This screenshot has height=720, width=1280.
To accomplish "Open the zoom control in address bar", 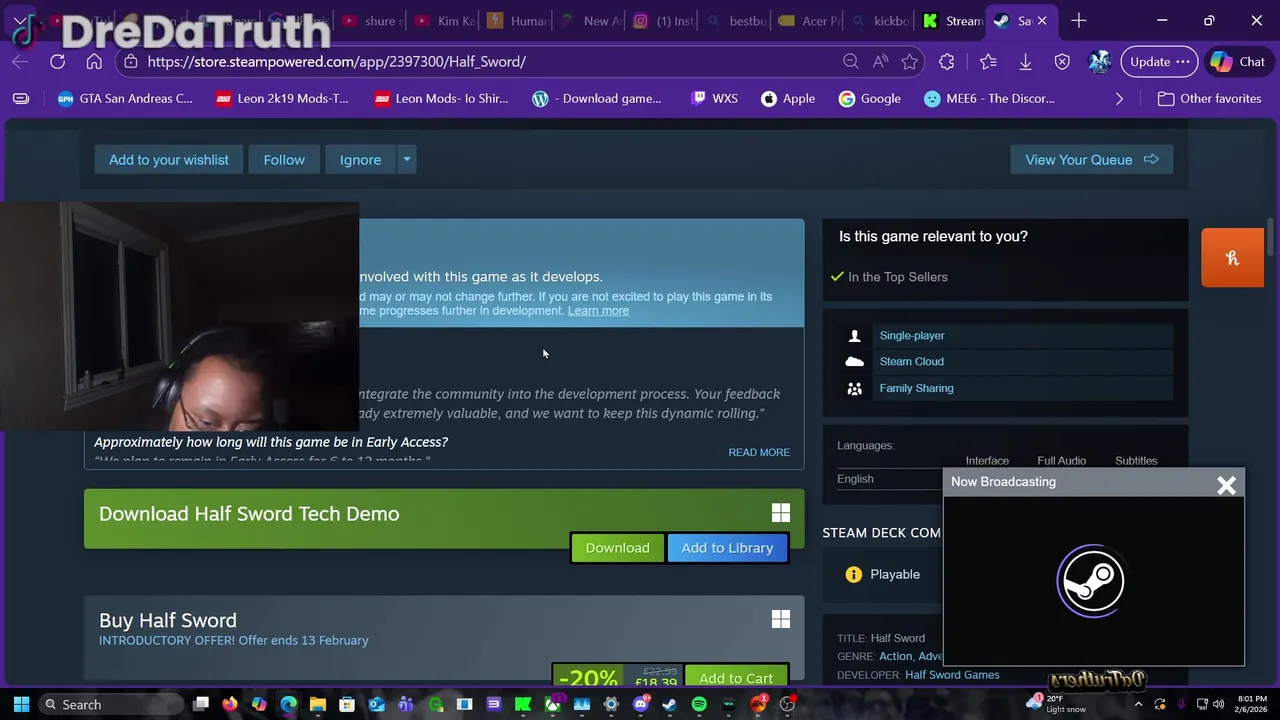I will tap(851, 62).
